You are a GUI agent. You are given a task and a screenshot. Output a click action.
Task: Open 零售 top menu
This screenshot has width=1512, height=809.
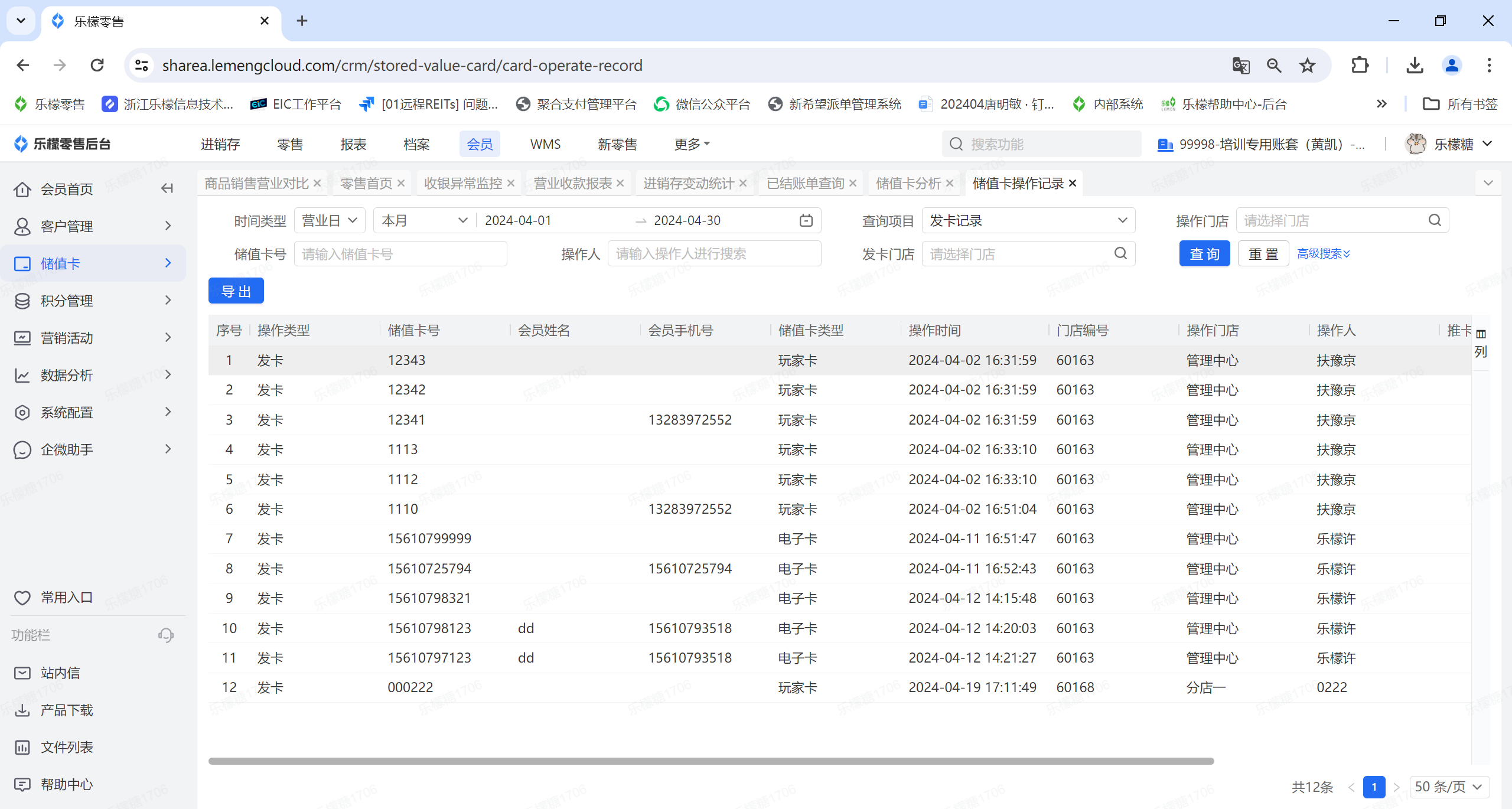coord(290,144)
